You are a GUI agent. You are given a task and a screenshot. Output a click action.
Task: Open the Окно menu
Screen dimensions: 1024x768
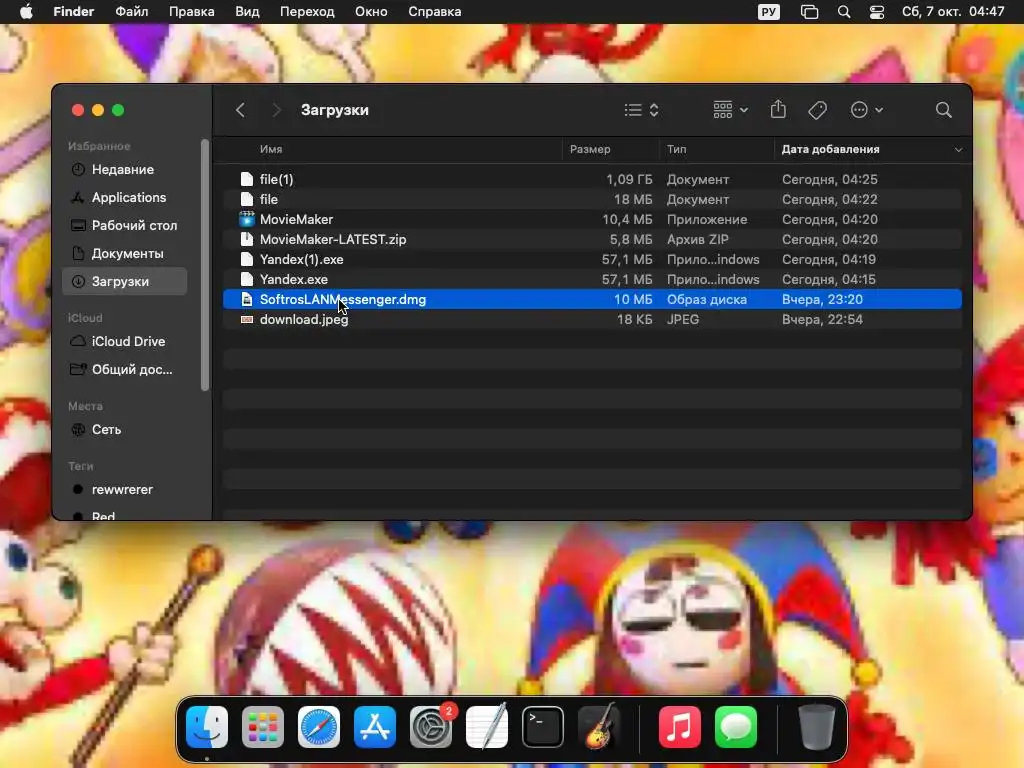pyautogui.click(x=371, y=12)
